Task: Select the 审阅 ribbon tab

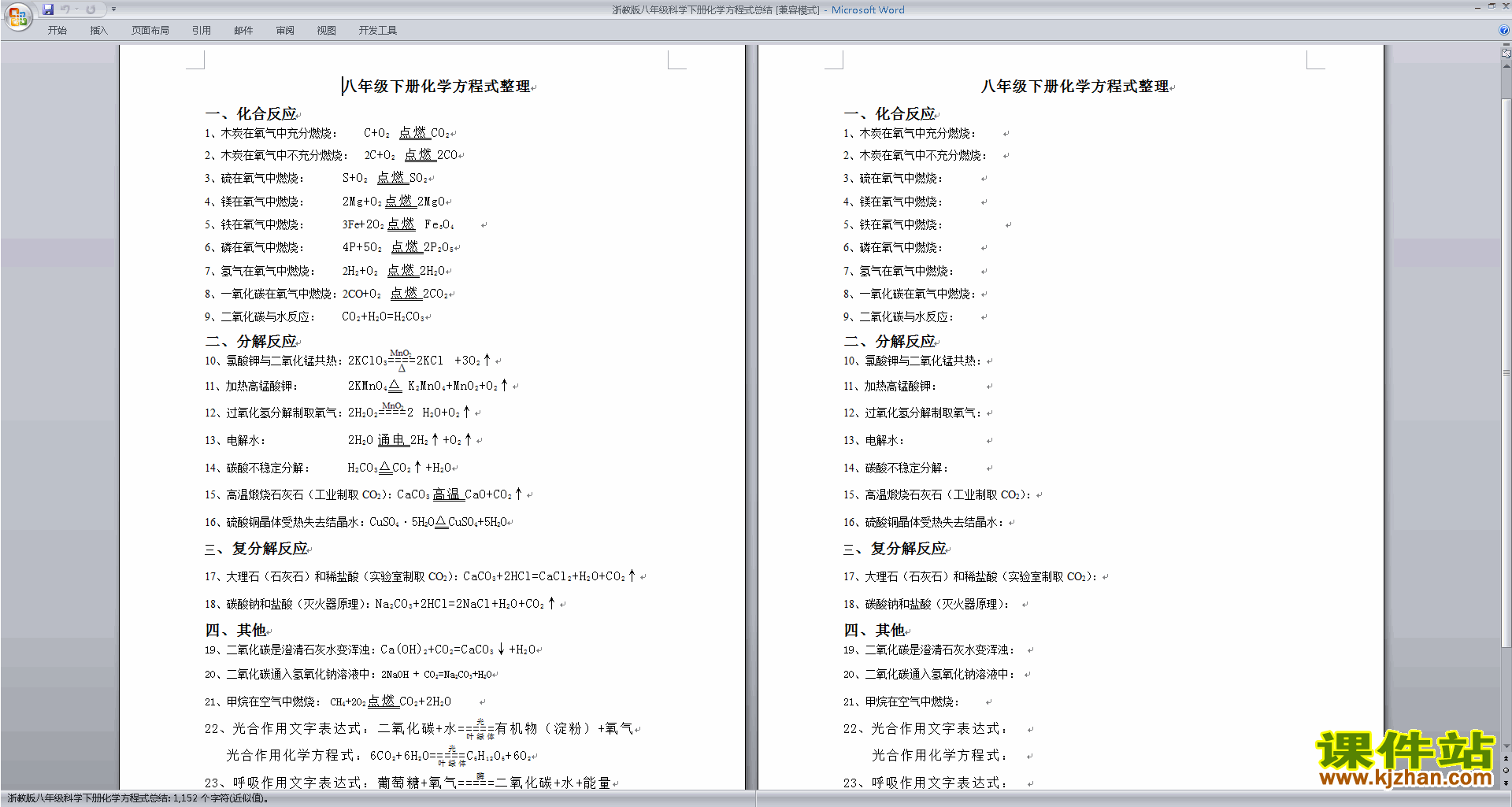Action: point(285,31)
